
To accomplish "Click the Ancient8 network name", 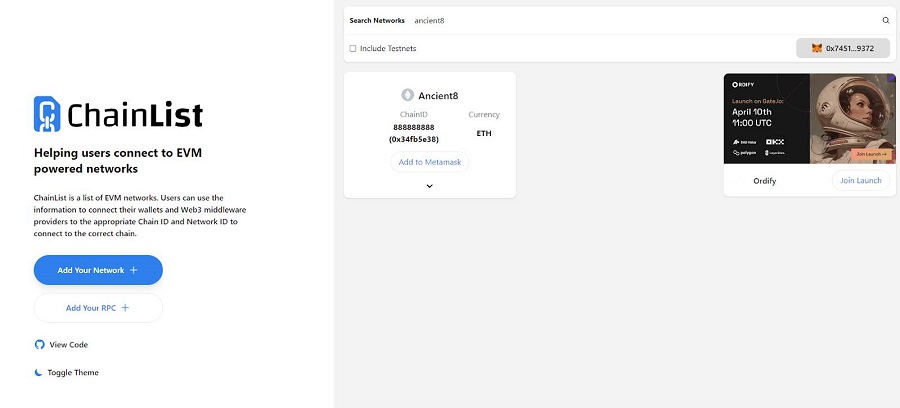I will tap(438, 96).
